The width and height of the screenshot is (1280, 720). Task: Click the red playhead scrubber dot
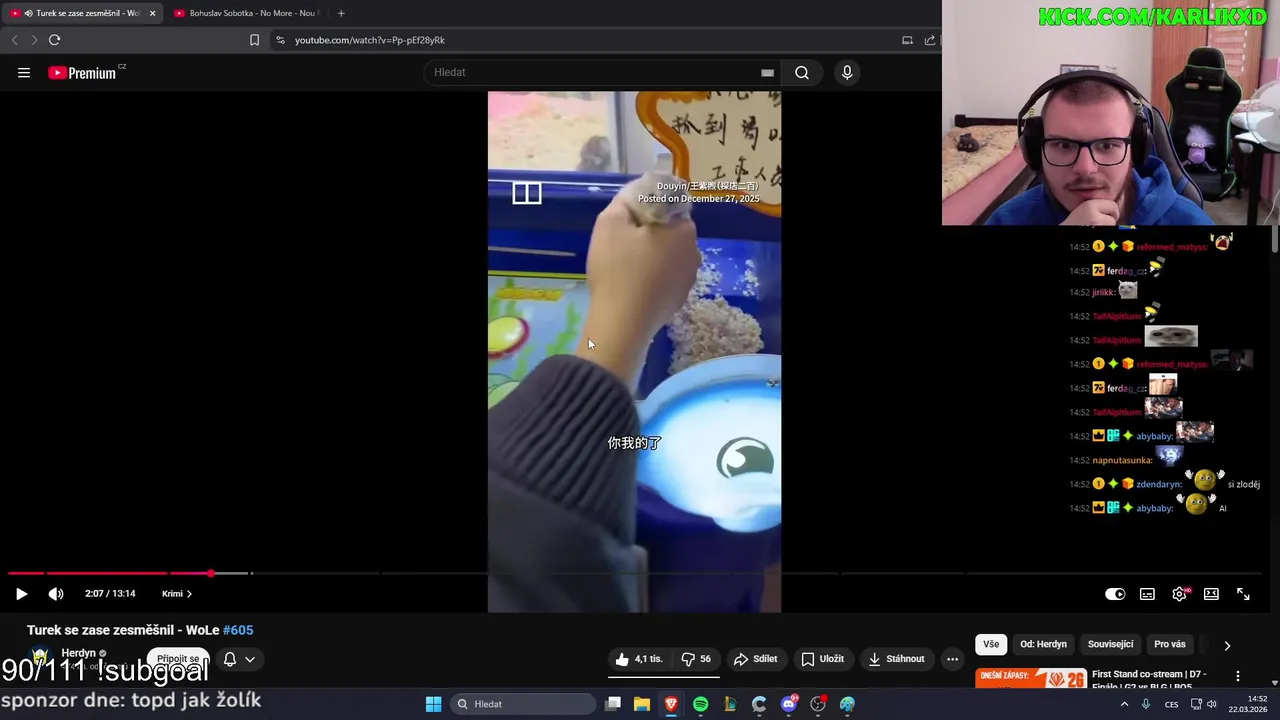210,573
